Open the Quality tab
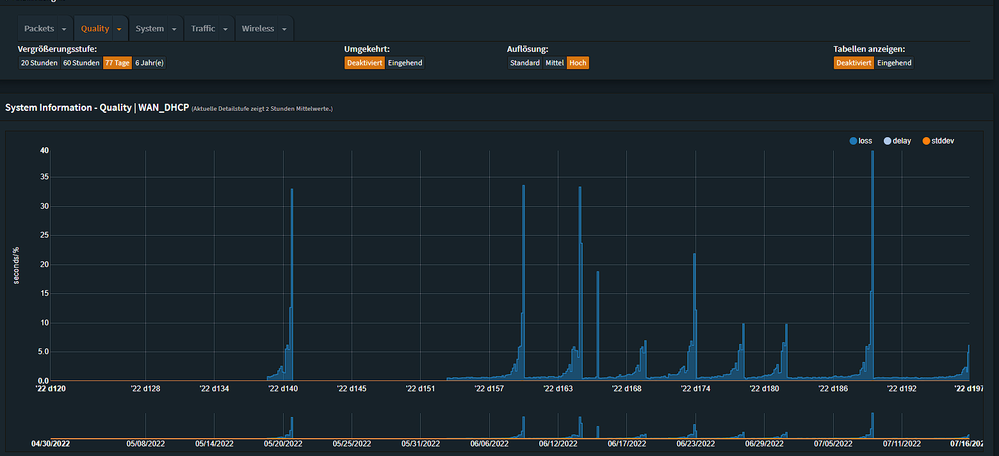 click(95, 29)
